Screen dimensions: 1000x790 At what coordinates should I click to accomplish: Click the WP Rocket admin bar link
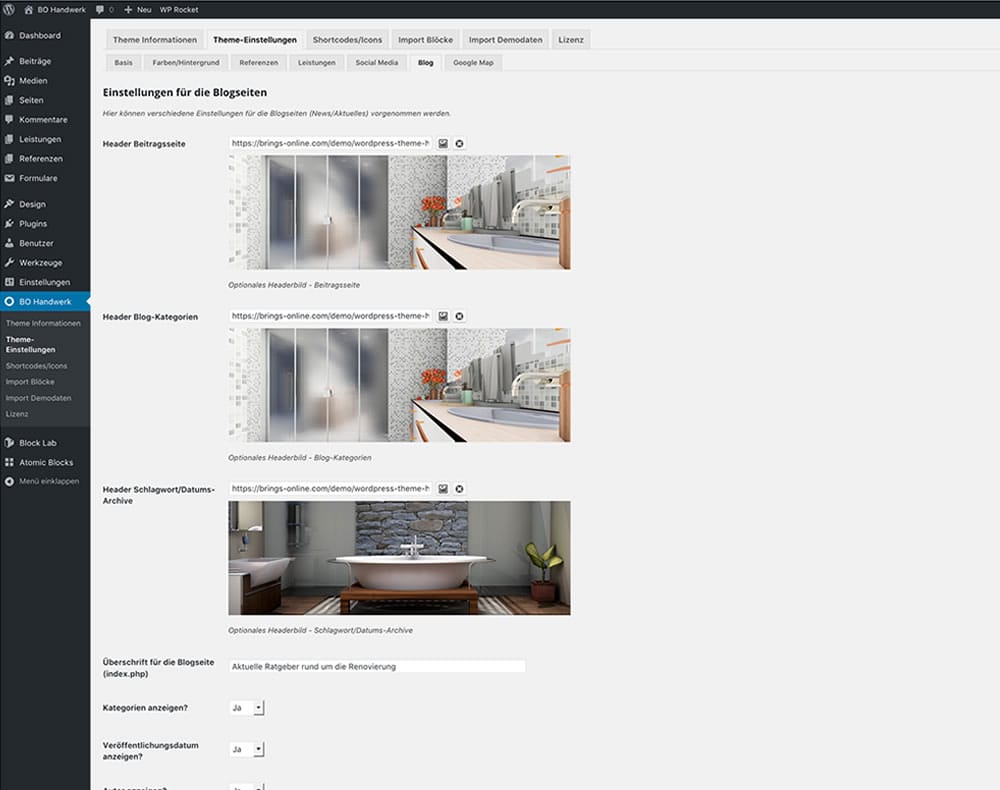179,9
